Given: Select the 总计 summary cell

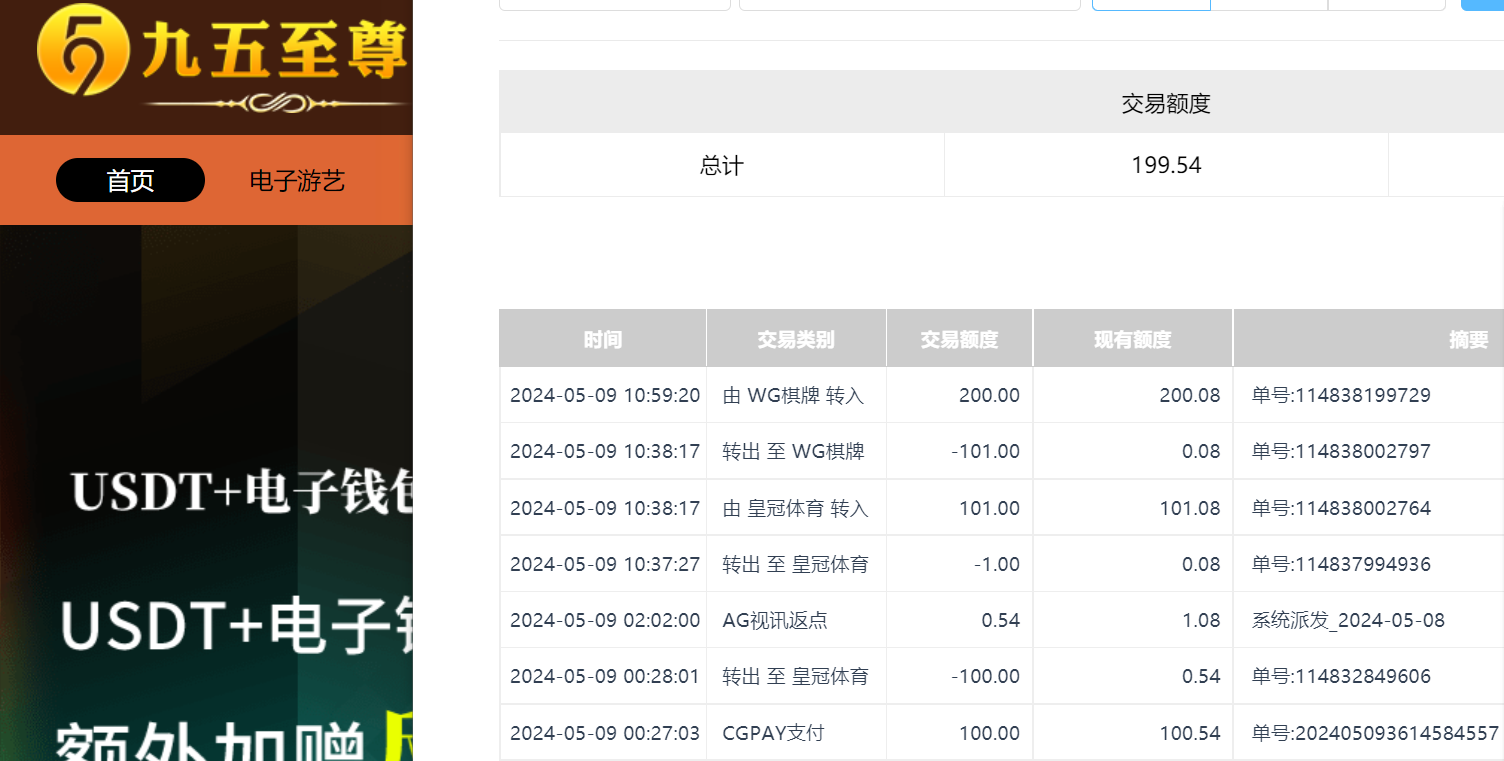Looking at the screenshot, I should pyautogui.click(x=722, y=165).
